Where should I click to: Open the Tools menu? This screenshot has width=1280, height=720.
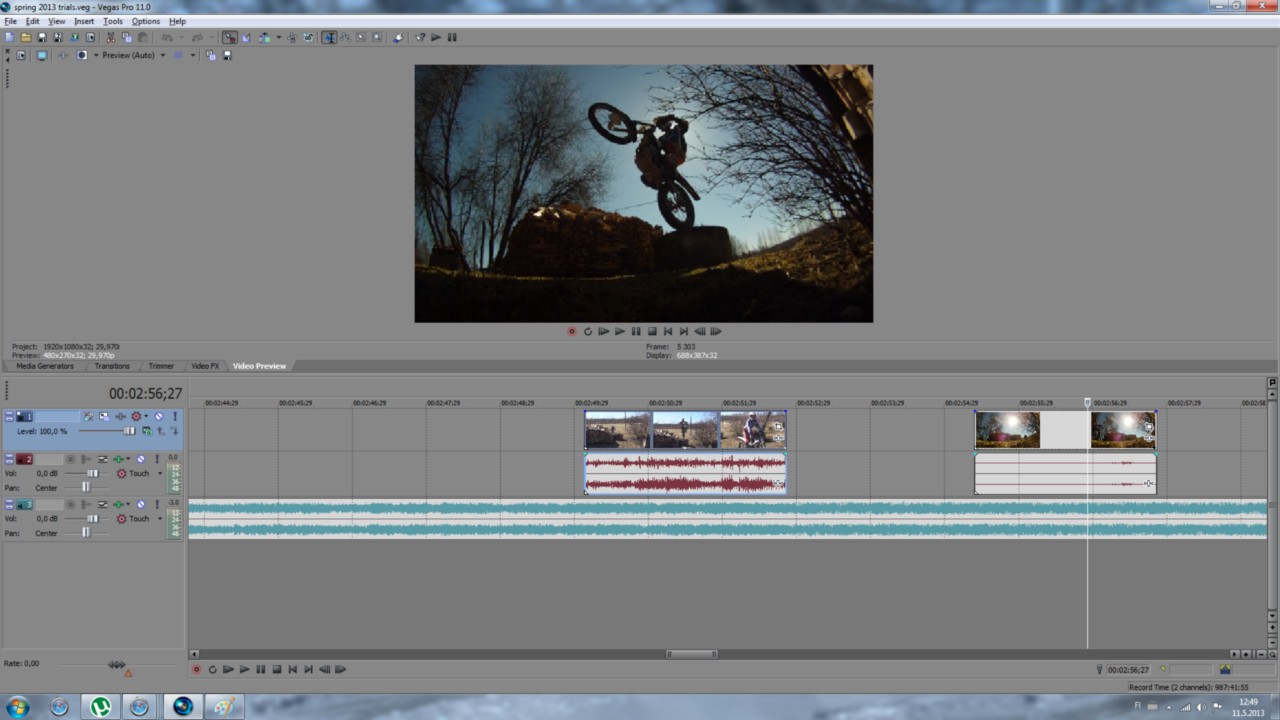113,21
